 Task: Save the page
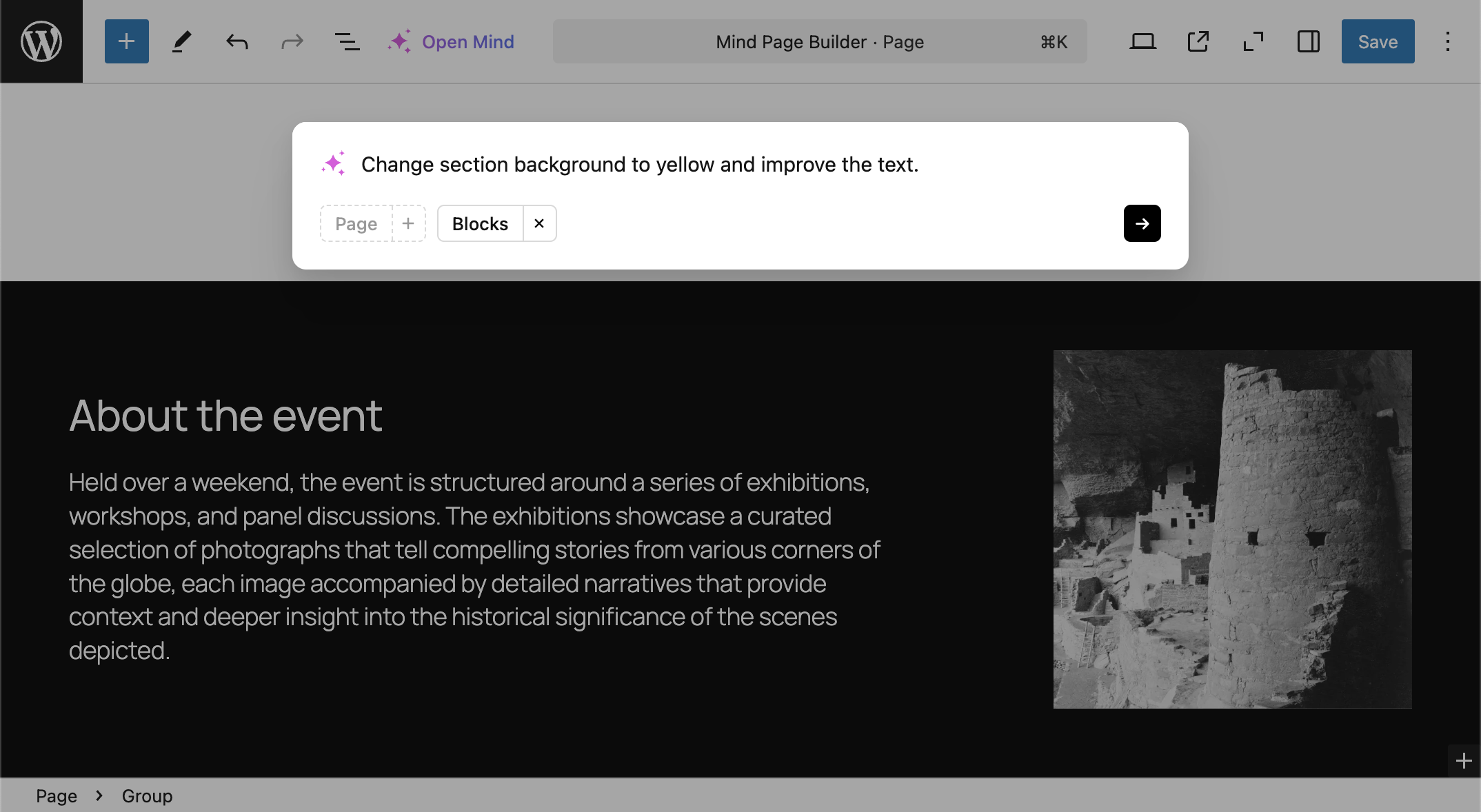(x=1378, y=41)
